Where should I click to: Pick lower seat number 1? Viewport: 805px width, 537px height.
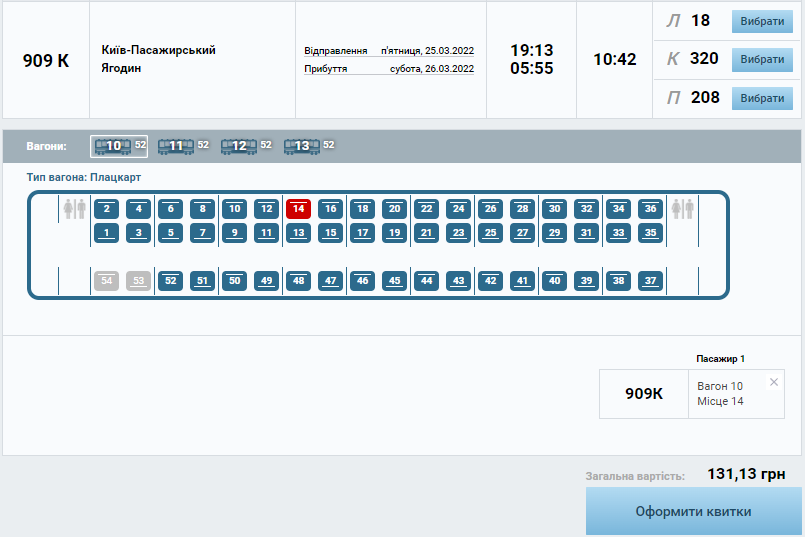(x=106, y=233)
